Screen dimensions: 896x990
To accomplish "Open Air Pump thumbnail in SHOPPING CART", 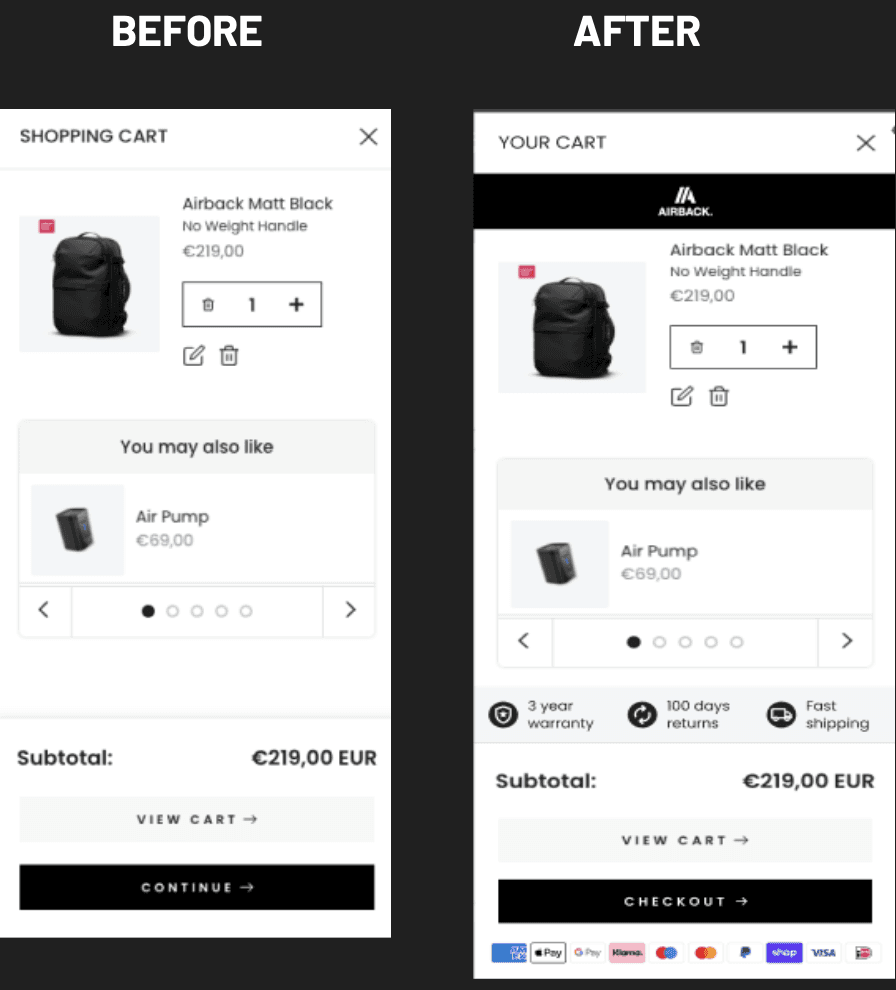I will coord(78,530).
